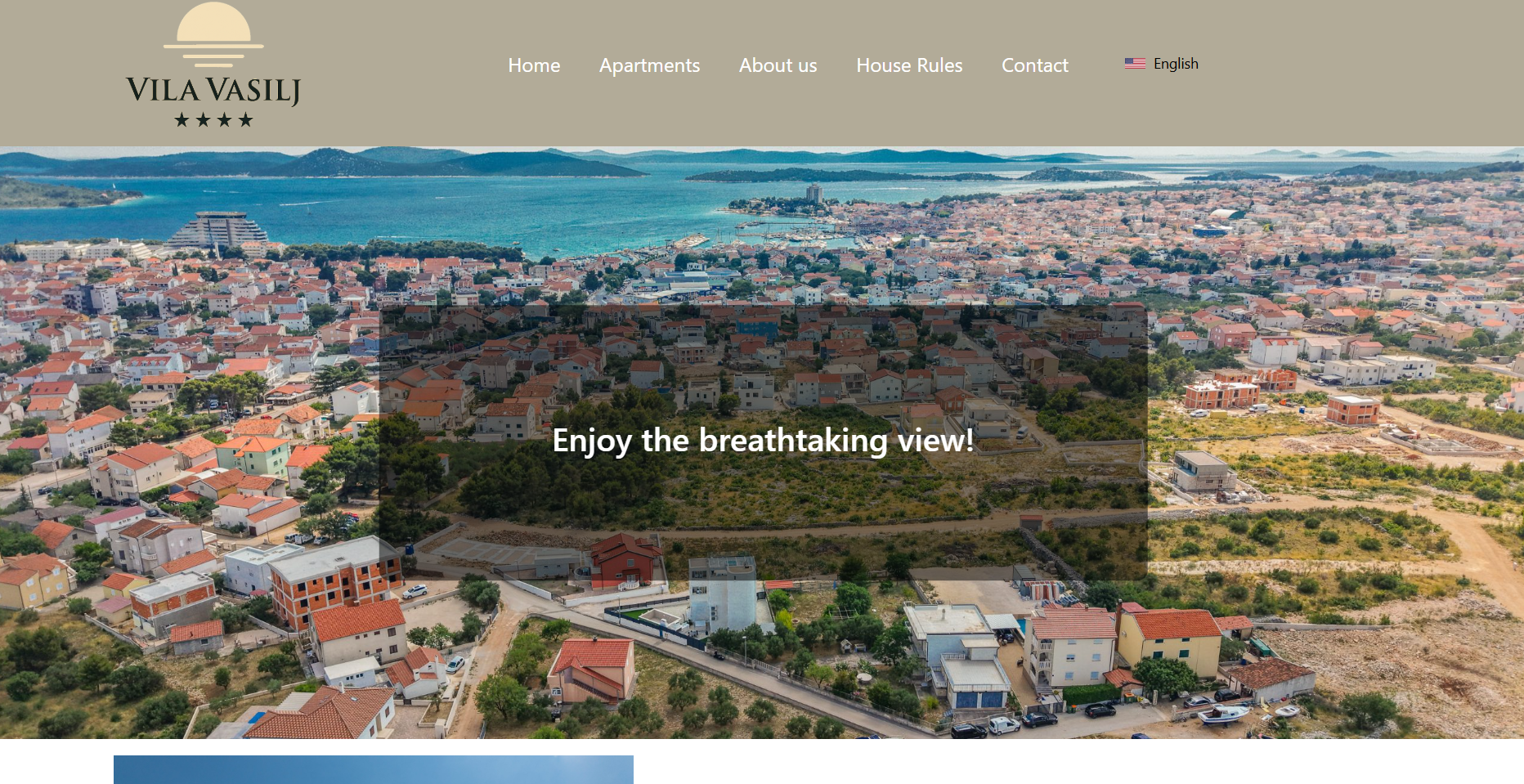This screenshot has height=784, width=1524.
Task: Click the tall tower on the peninsula
Action: click(x=814, y=194)
